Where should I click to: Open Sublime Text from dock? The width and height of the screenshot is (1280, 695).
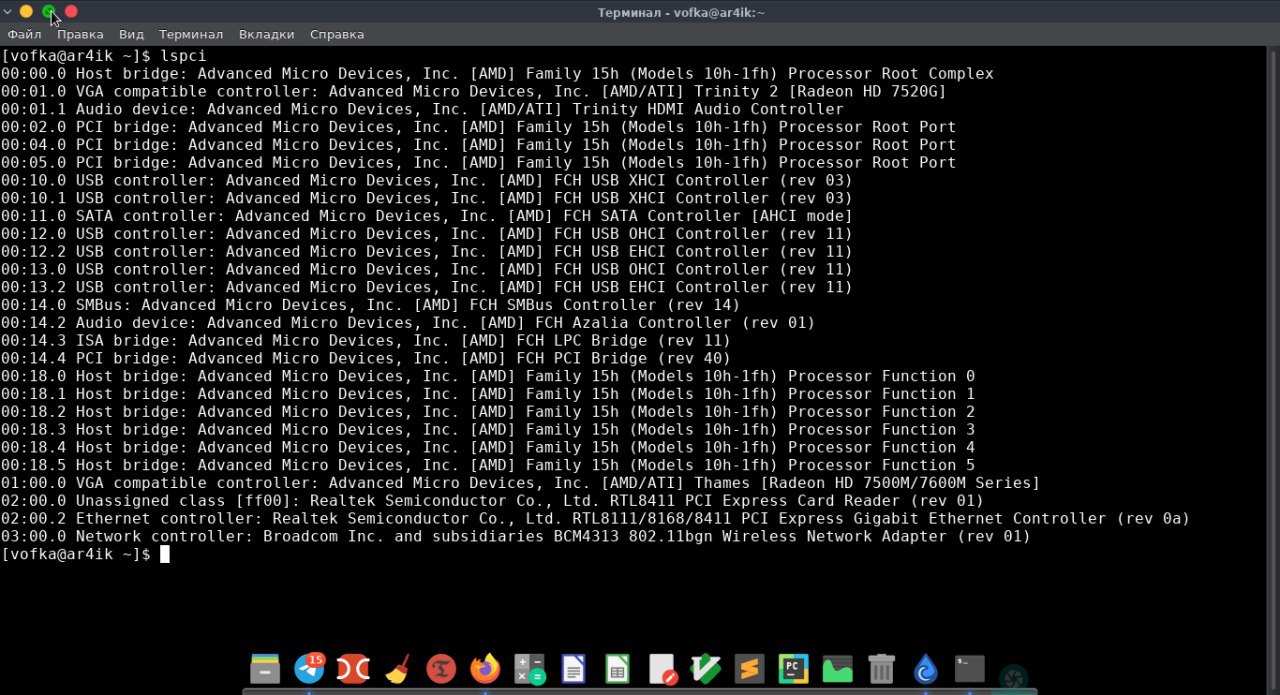750,668
